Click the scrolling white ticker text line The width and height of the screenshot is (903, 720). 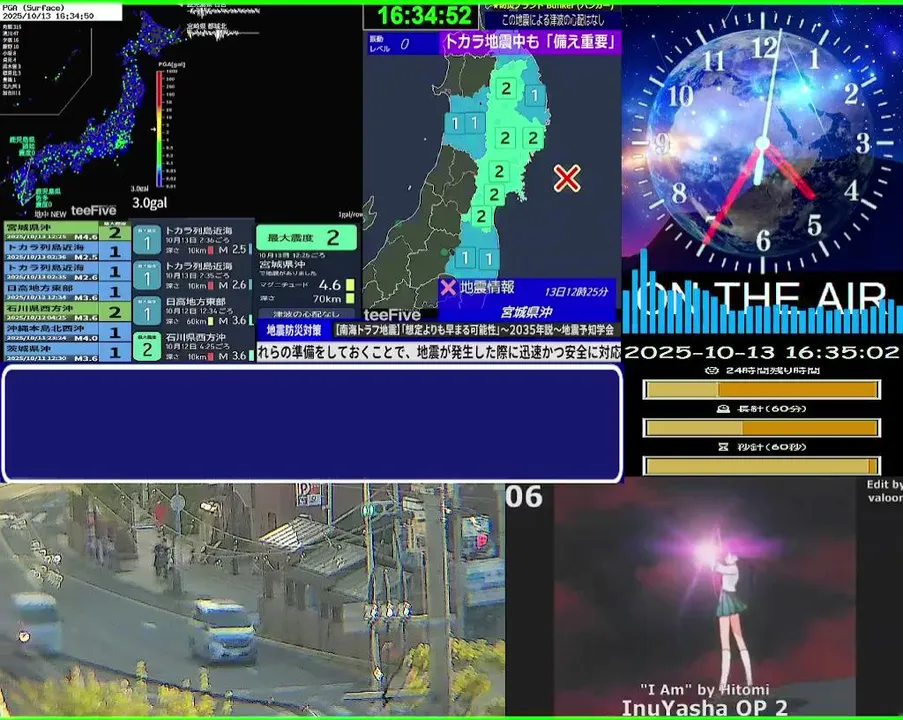pos(439,351)
